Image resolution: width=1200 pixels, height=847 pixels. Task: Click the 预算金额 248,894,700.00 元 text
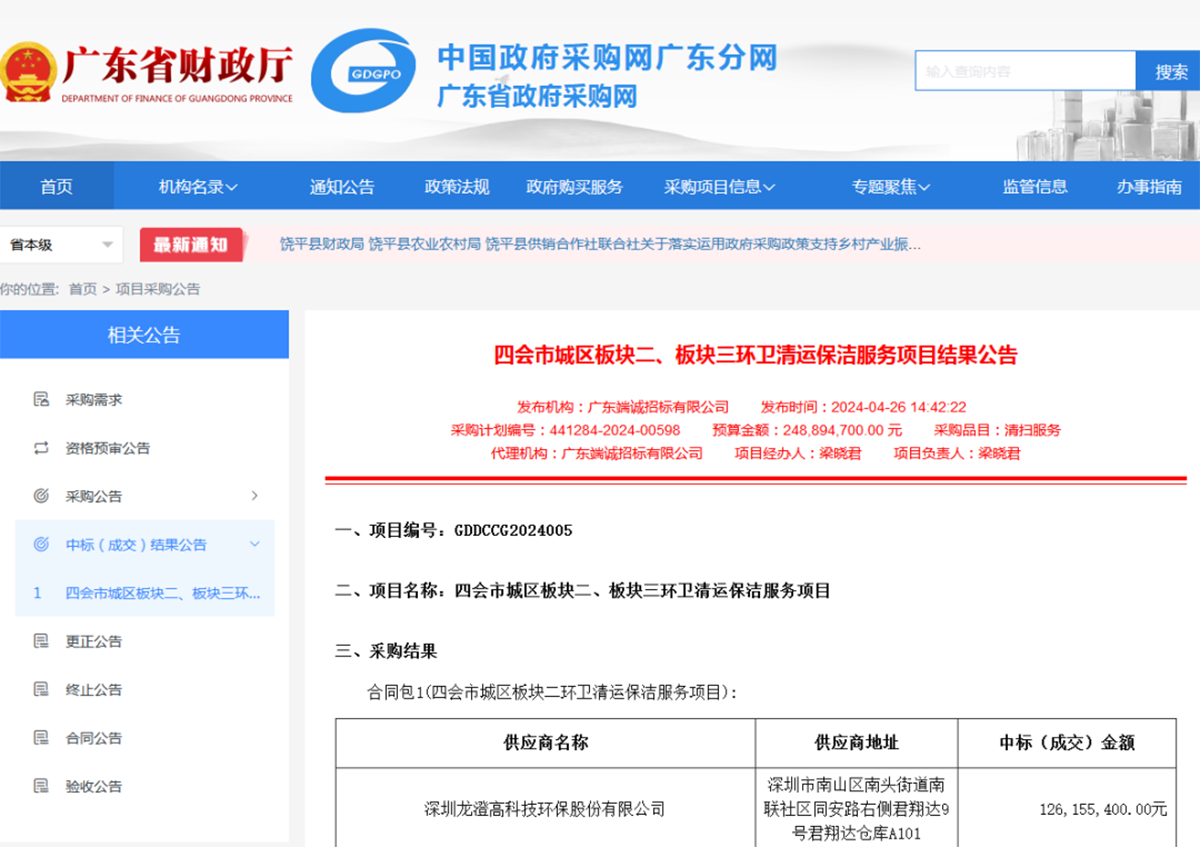tap(807, 430)
